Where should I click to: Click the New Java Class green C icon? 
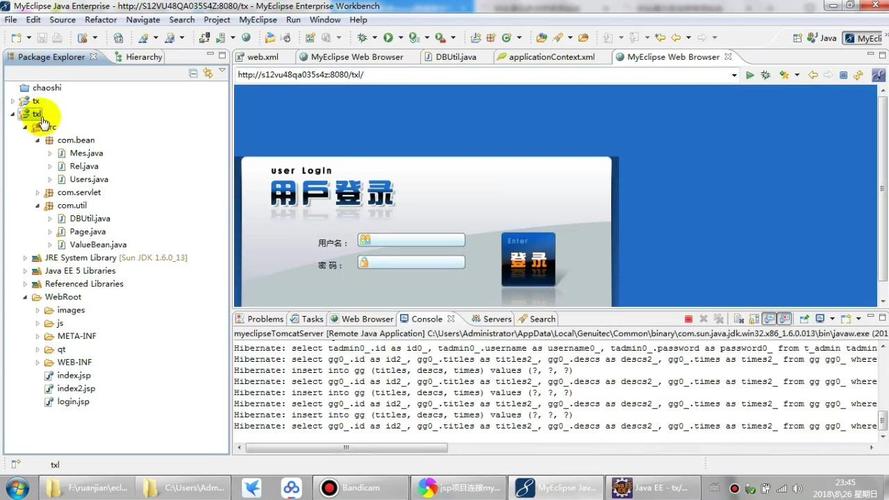[x=506, y=38]
